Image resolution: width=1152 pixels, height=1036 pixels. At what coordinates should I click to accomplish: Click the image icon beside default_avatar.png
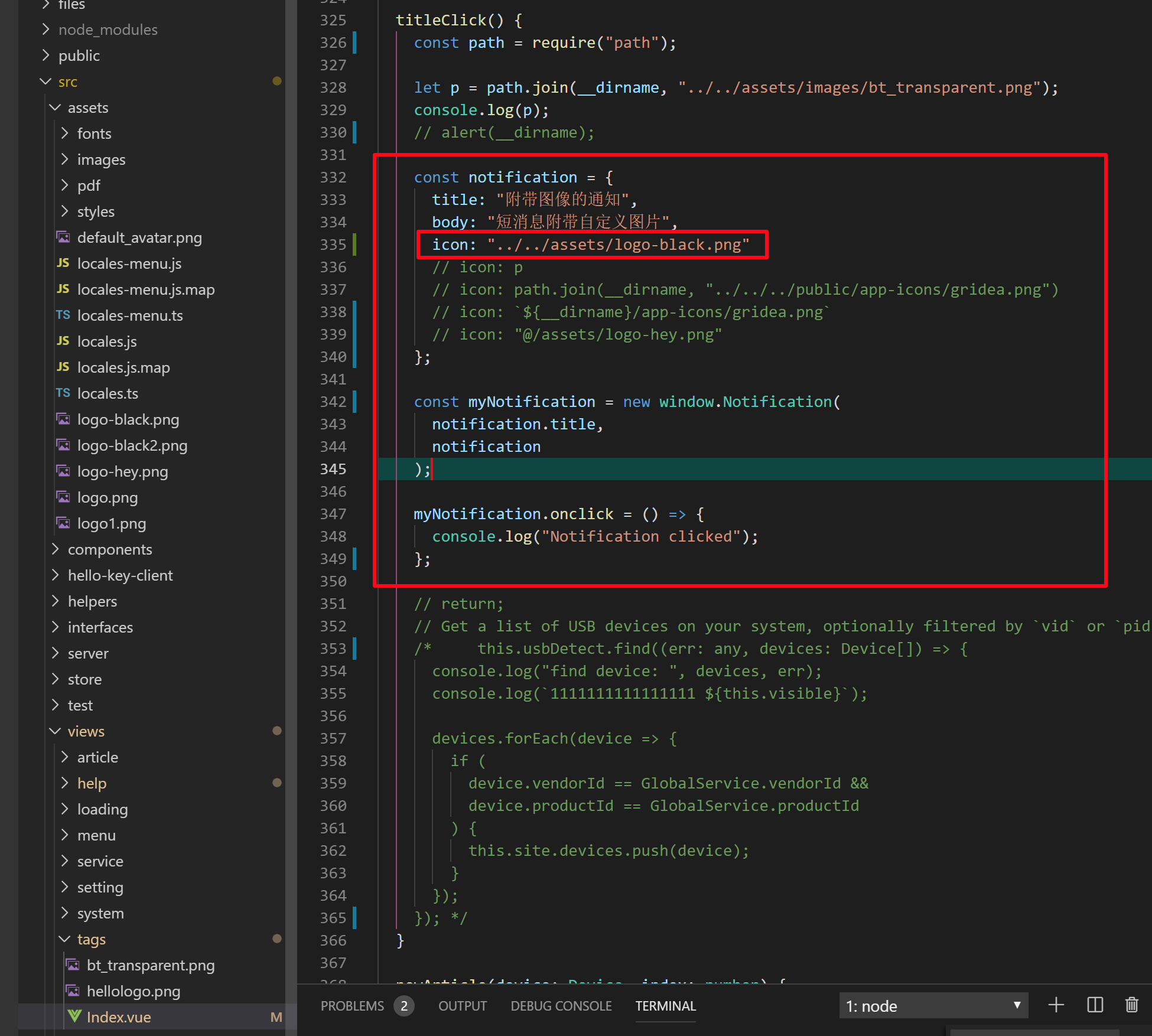pyautogui.click(x=63, y=237)
